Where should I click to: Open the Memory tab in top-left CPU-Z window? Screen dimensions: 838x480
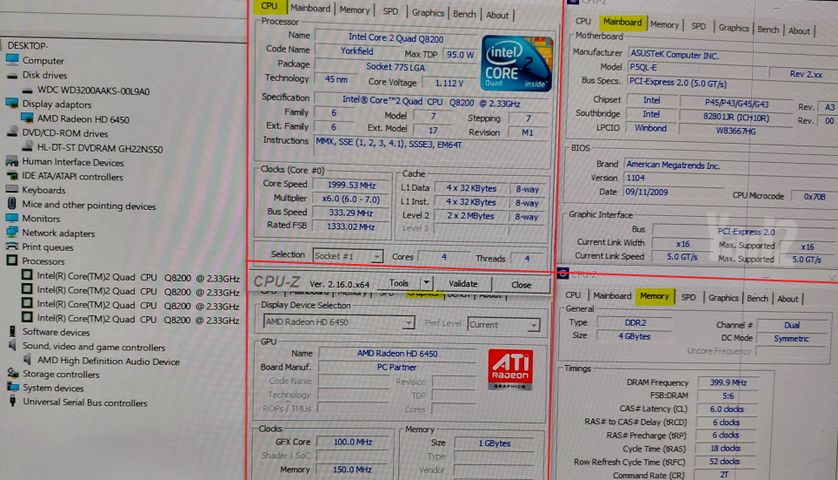354,10
